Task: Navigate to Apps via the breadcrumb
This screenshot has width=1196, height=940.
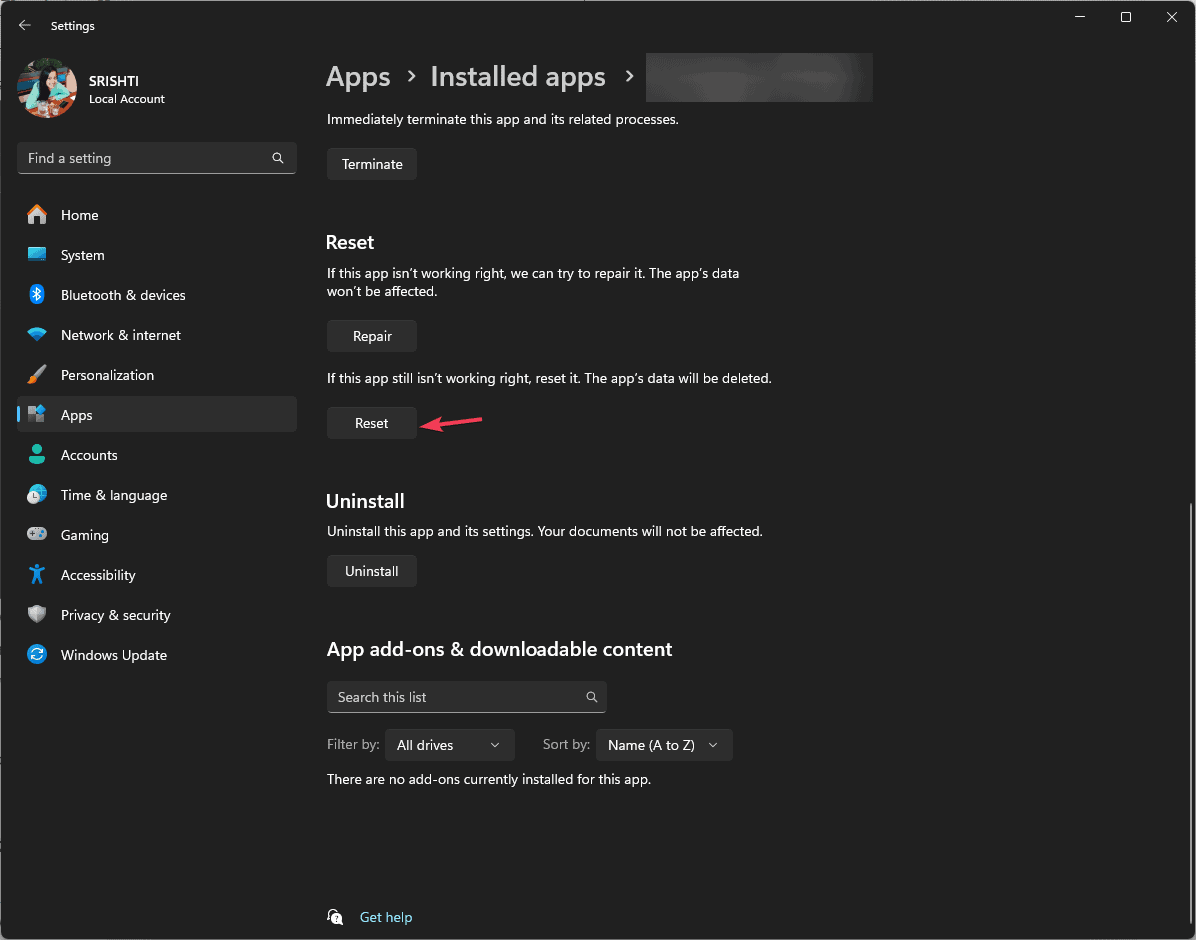Action: click(x=358, y=77)
